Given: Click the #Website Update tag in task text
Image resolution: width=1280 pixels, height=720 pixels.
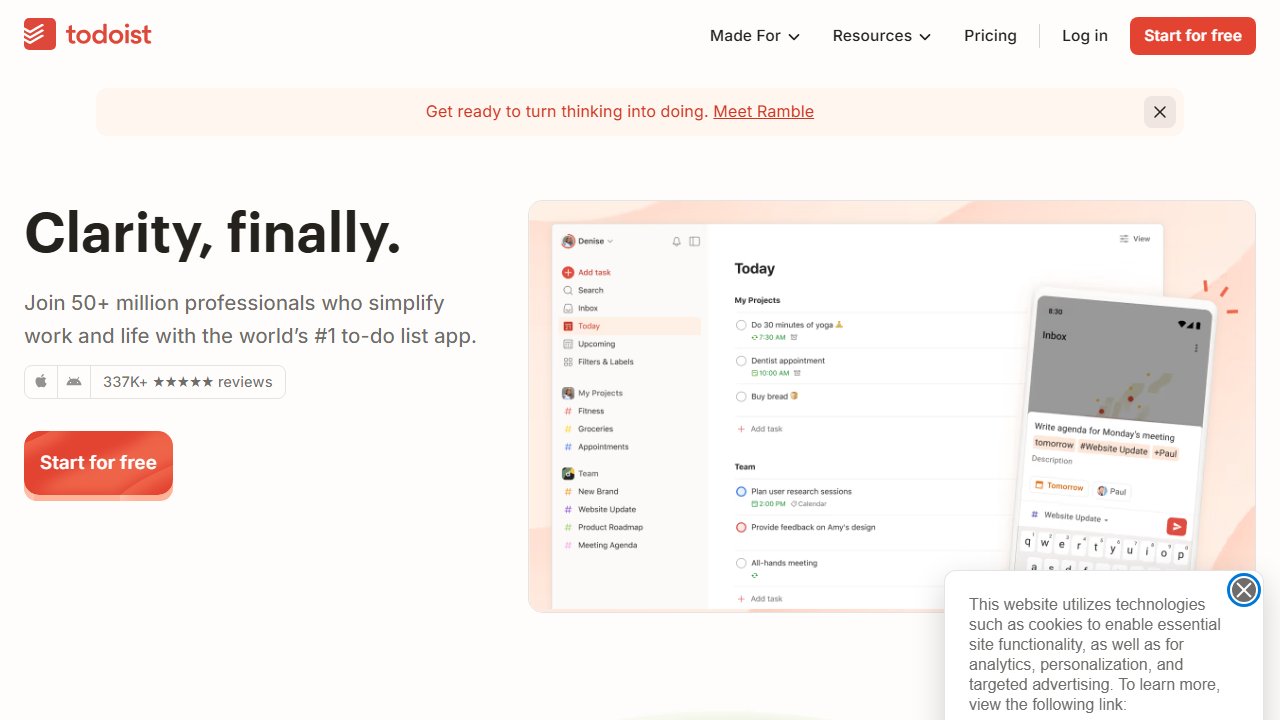Looking at the screenshot, I should pyautogui.click(x=1113, y=449).
